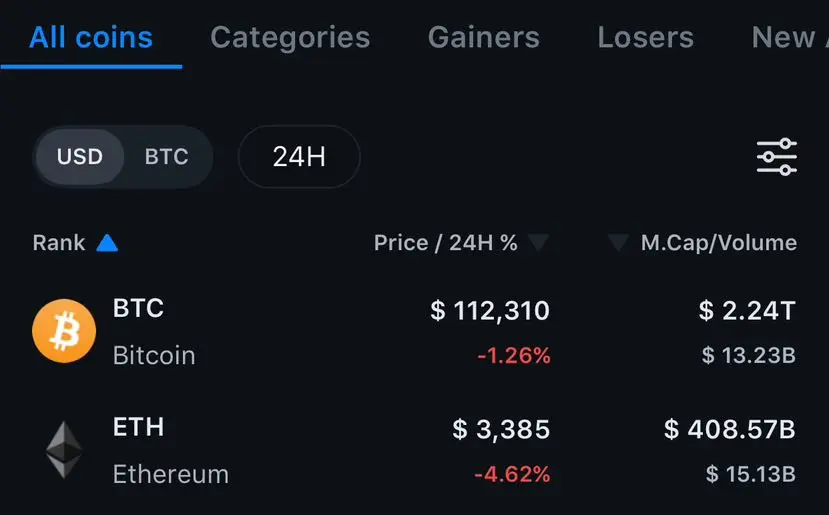Open the filter sliders icon
Screen dimensions: 829x515
click(777, 157)
